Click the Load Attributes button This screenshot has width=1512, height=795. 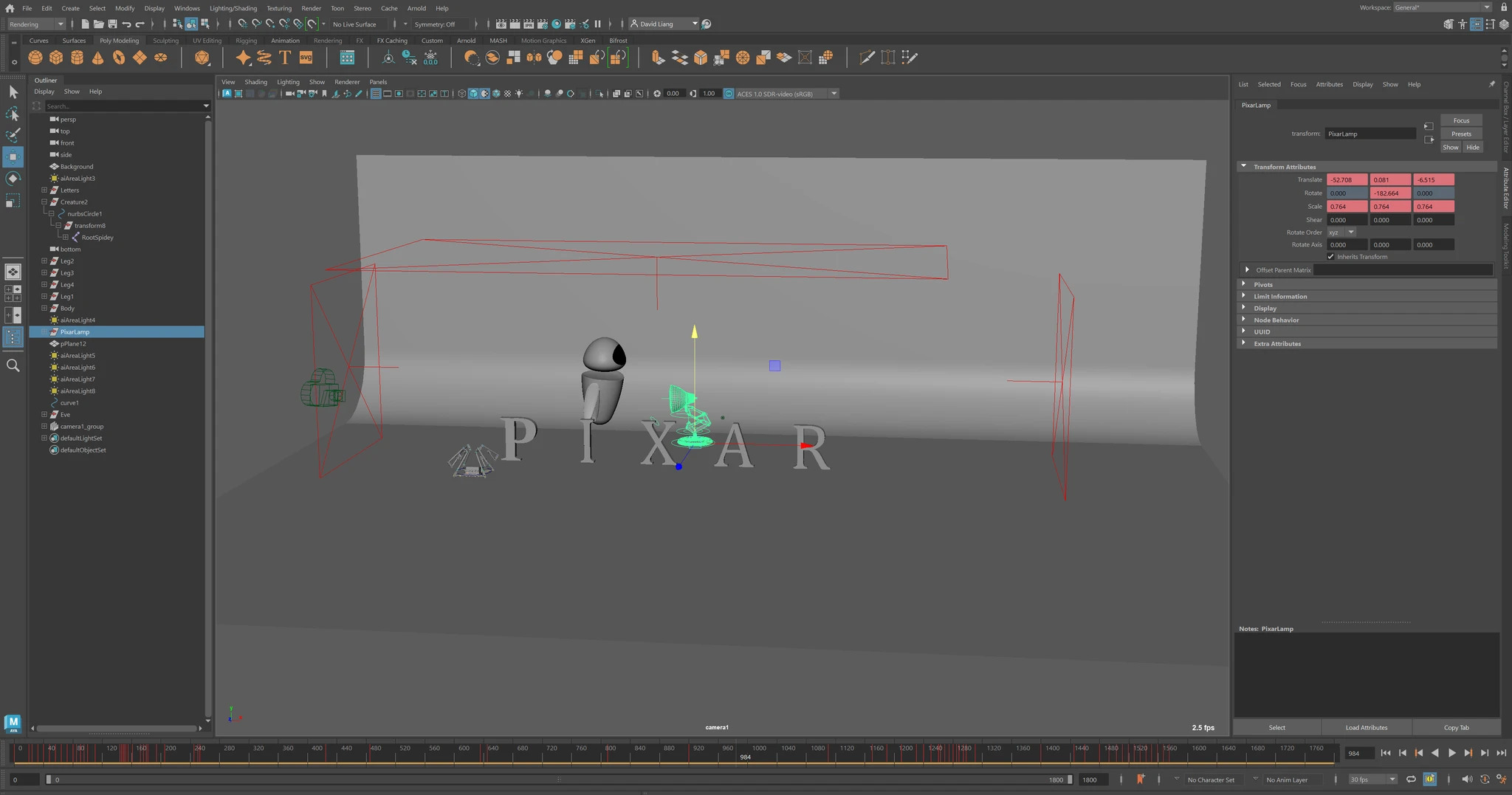coord(1367,728)
